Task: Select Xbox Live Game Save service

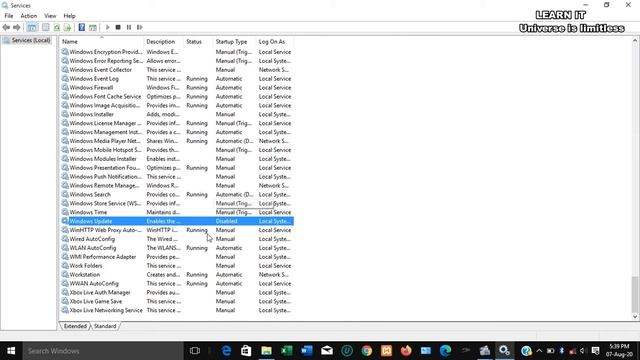Action: [177, 301]
